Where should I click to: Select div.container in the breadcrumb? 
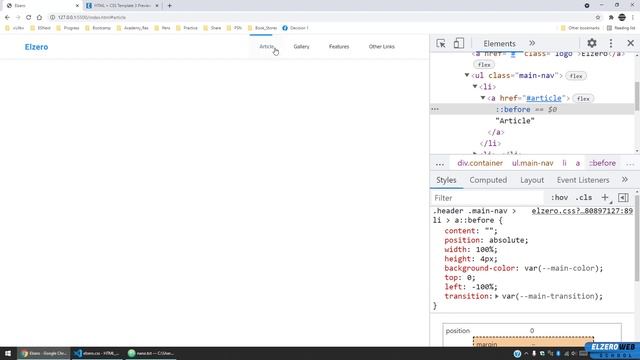[x=480, y=163]
